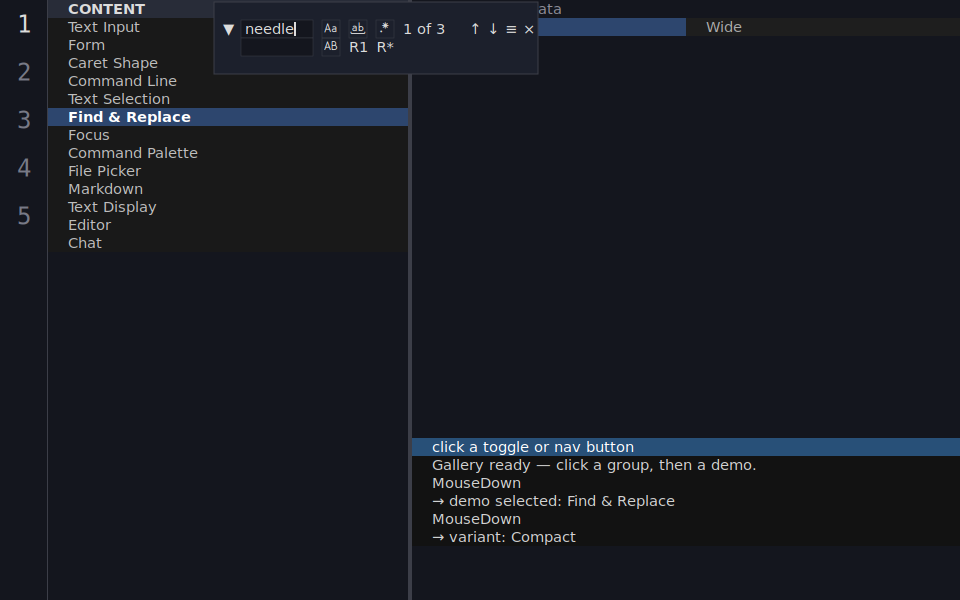Select number 3 in the left rail
Screen dimensions: 960x600
click(x=24, y=120)
